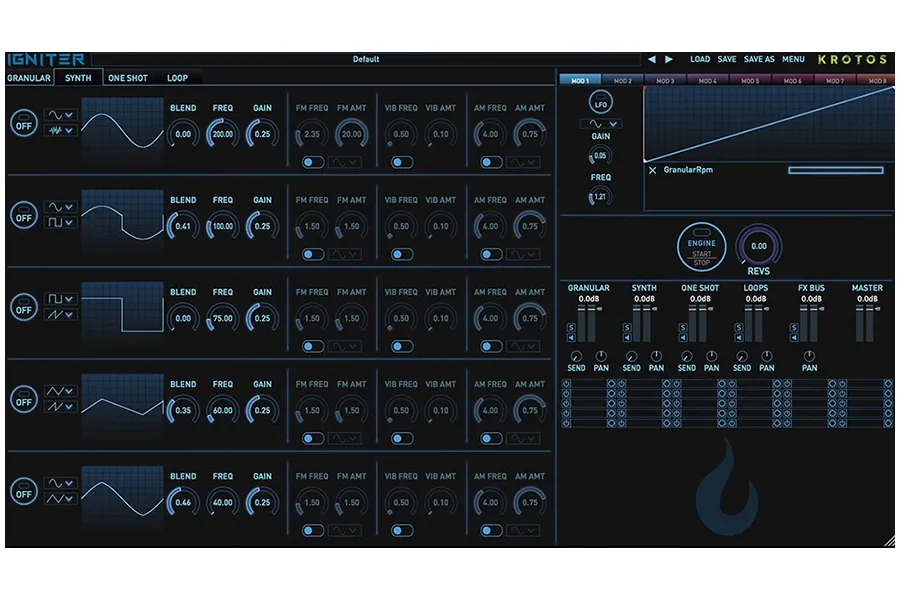Select the MOD 2 tab
The width and height of the screenshot is (900, 600).
(623, 80)
